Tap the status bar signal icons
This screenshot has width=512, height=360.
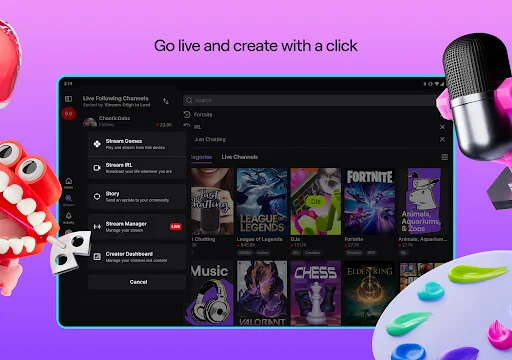point(434,84)
